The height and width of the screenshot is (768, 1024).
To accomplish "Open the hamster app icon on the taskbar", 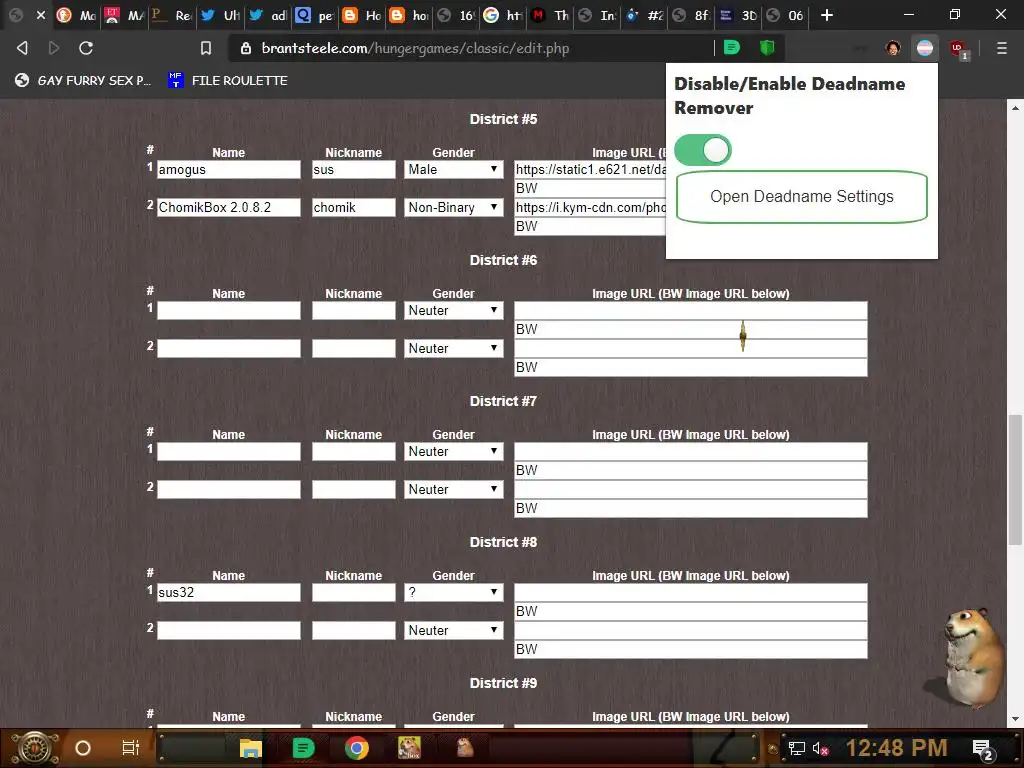I will (x=464, y=748).
